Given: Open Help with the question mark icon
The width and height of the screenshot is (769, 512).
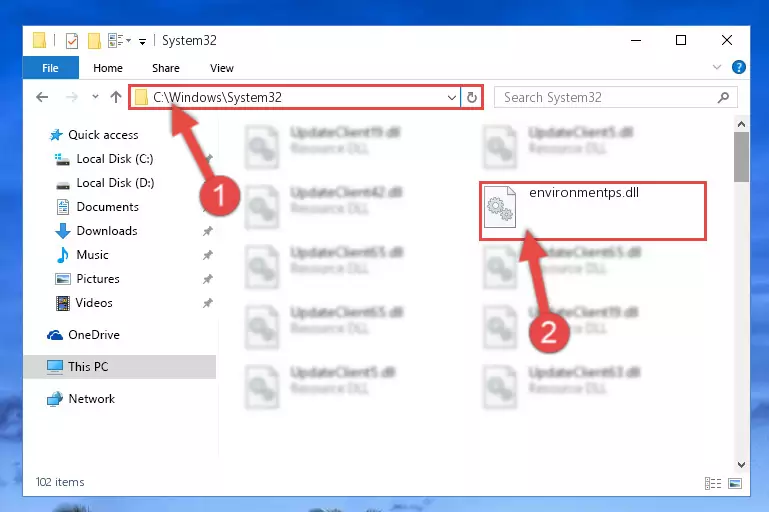Looking at the screenshot, I should coord(739,67).
